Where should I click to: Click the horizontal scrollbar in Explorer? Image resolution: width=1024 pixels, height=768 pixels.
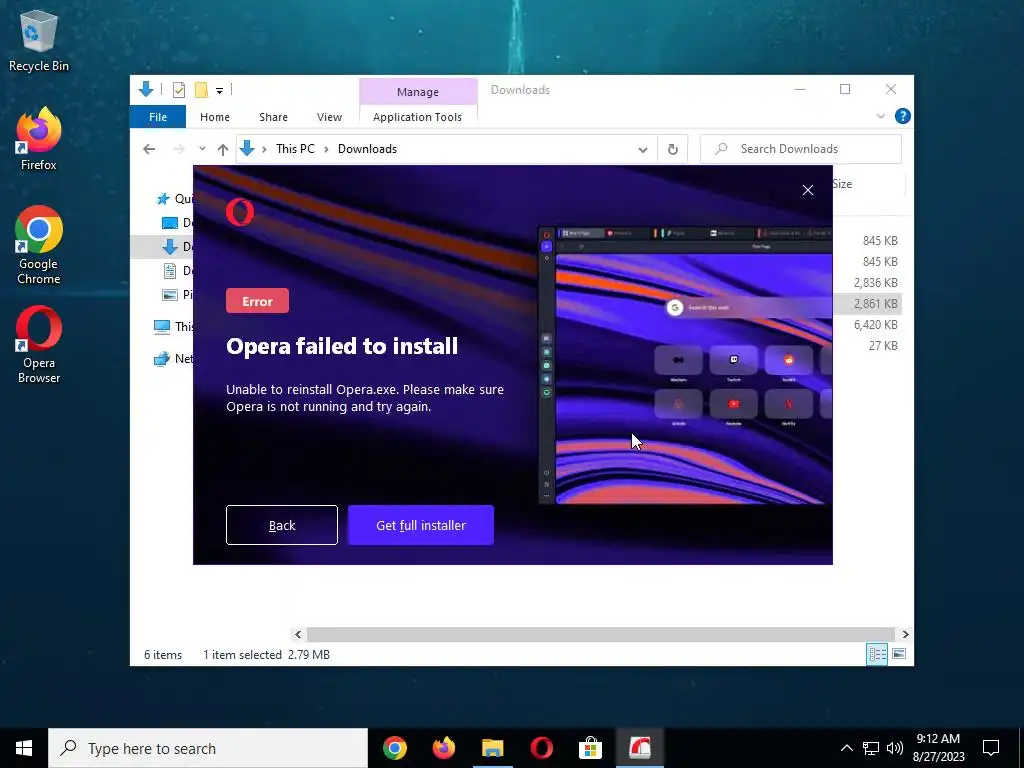(x=600, y=634)
